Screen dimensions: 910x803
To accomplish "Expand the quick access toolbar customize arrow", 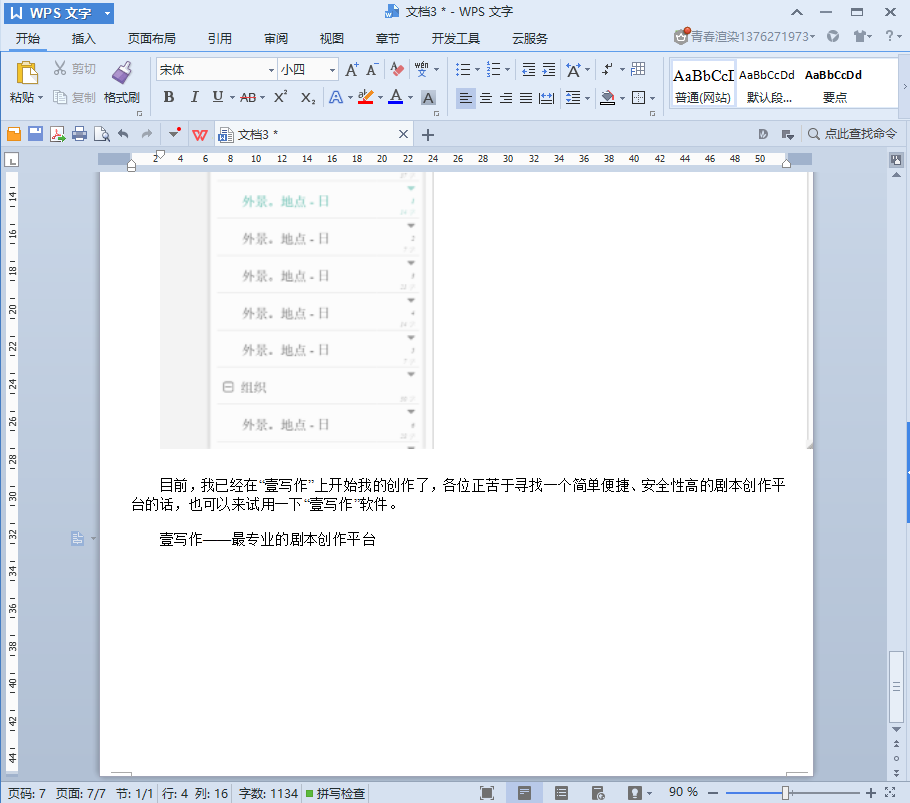I will click(x=174, y=134).
